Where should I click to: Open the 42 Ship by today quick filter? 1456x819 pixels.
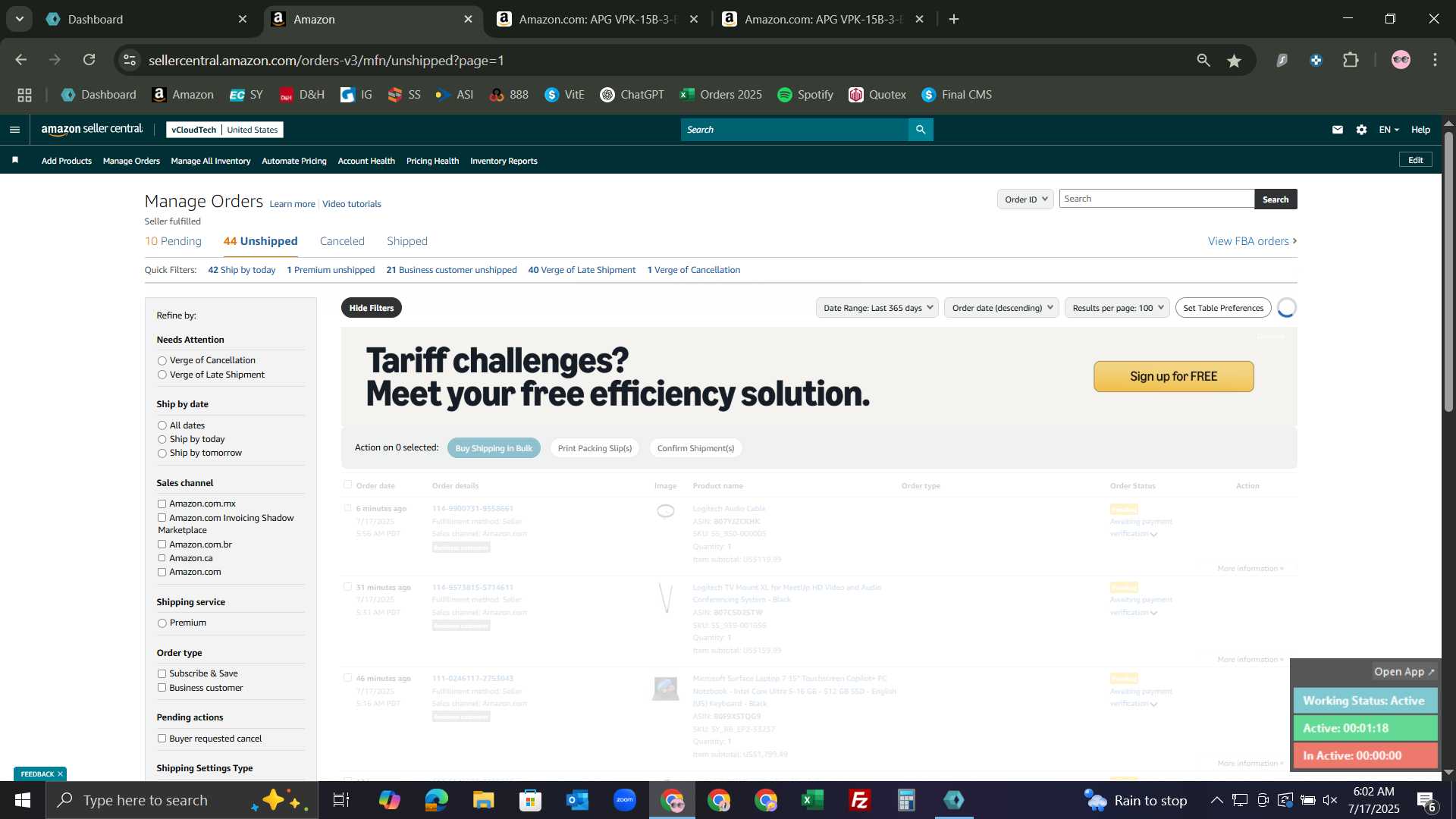[x=242, y=270]
